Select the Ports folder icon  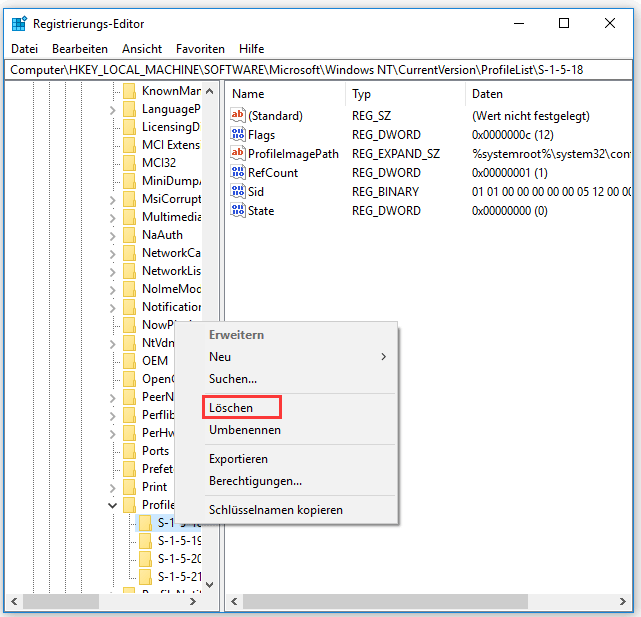pos(129,451)
